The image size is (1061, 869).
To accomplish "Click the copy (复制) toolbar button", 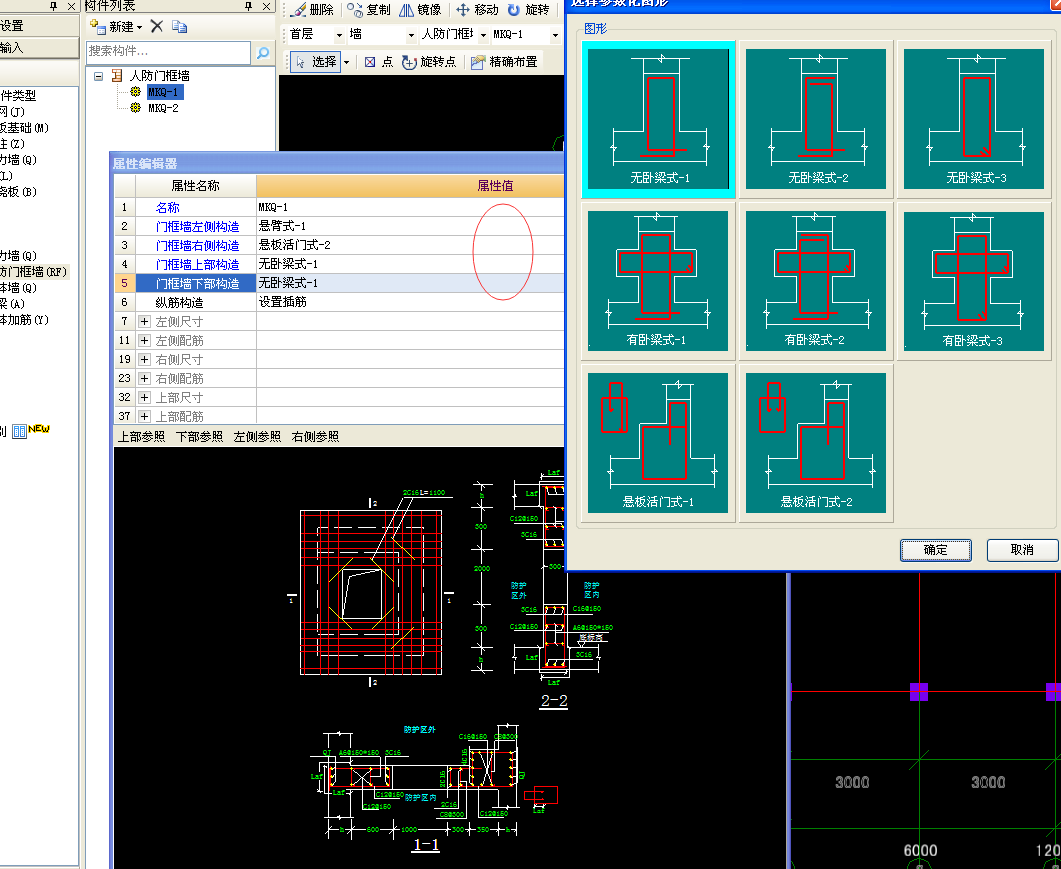I will click(x=369, y=9).
